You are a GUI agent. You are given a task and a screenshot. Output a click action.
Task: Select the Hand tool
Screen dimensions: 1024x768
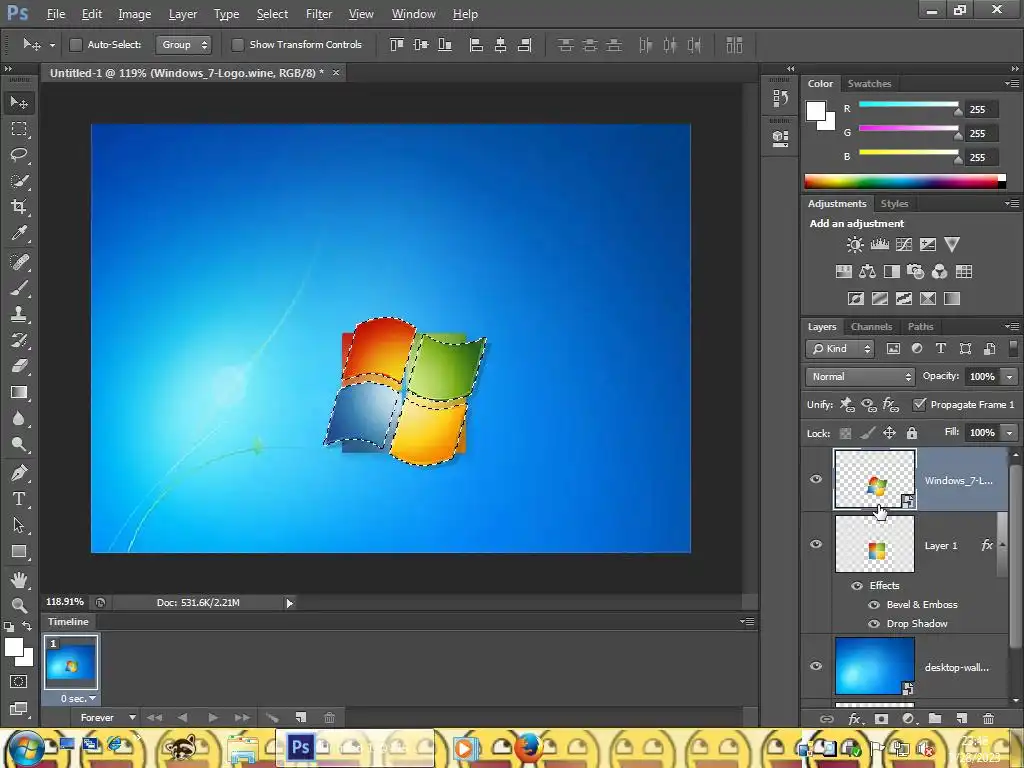[19, 579]
